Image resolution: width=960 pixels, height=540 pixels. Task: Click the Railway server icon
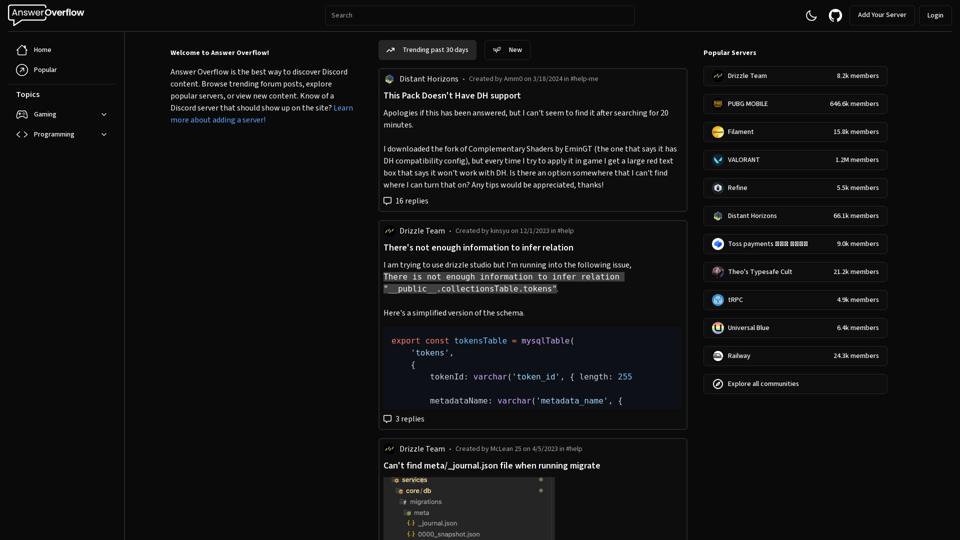click(718, 356)
